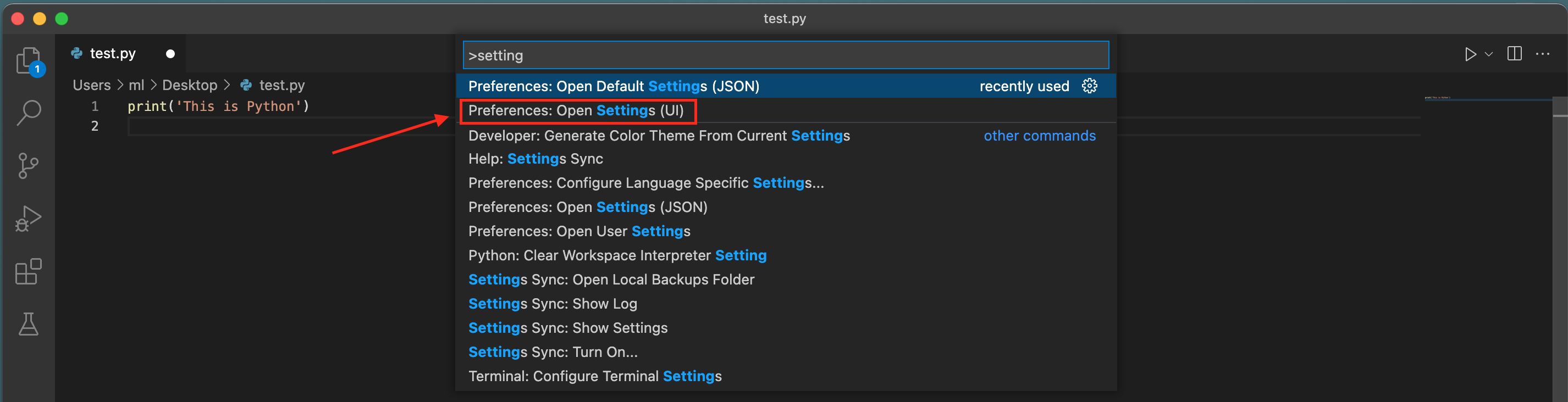Click the Desktop breadcrumb folder
The image size is (1568, 402).
tap(189, 85)
